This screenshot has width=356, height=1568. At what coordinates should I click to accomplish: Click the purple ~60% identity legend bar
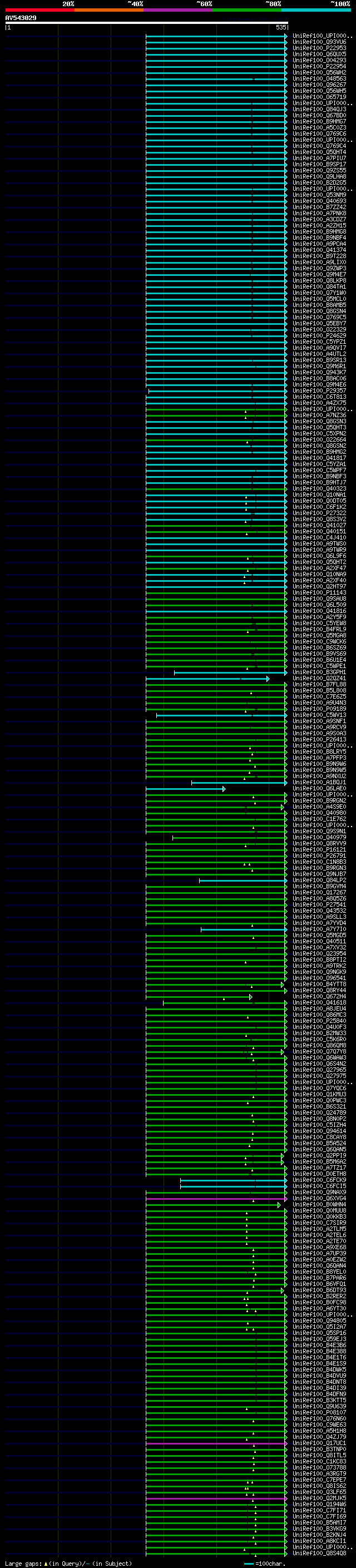pos(179,11)
